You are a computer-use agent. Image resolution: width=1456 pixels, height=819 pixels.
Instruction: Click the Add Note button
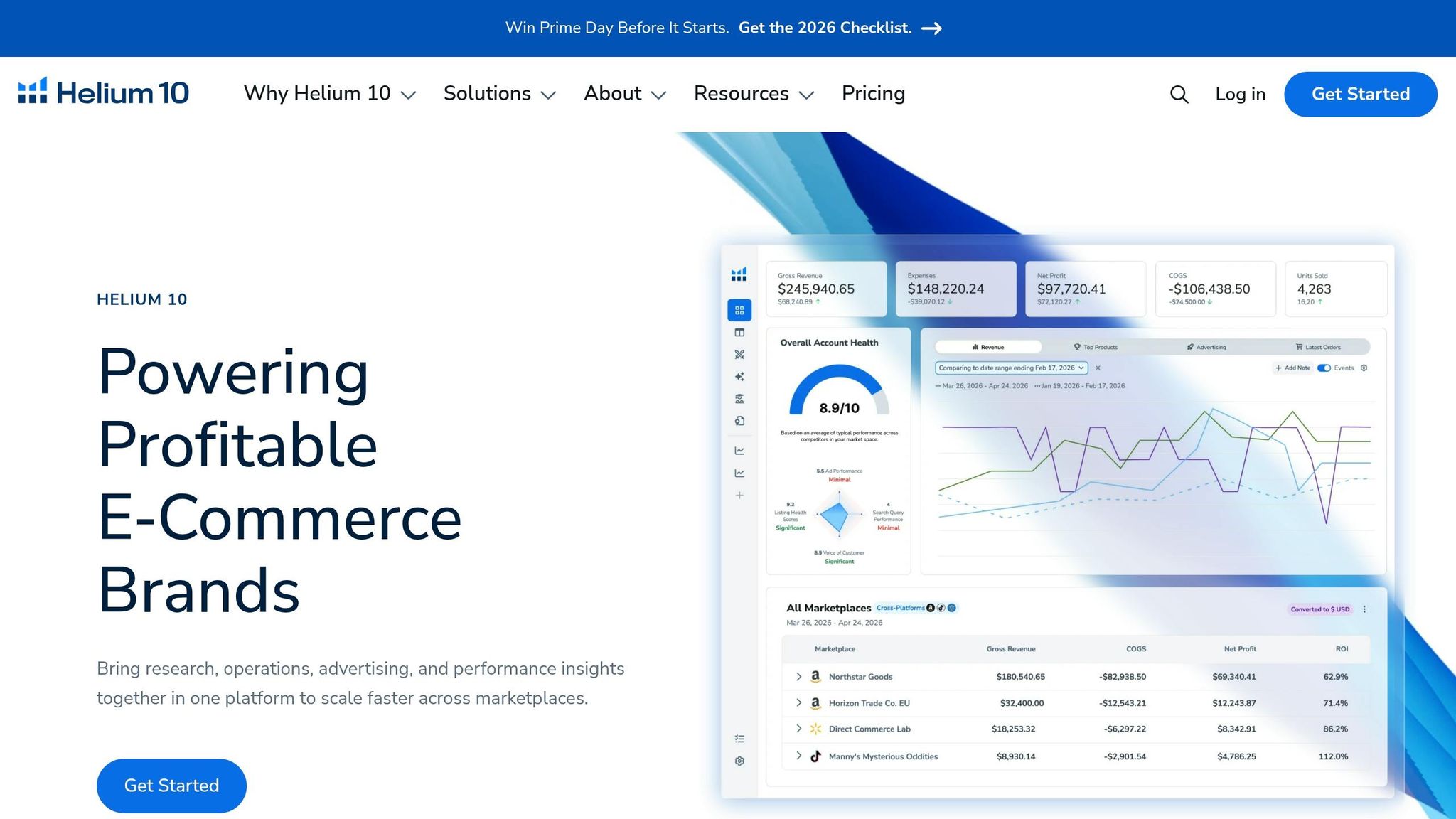click(1292, 368)
